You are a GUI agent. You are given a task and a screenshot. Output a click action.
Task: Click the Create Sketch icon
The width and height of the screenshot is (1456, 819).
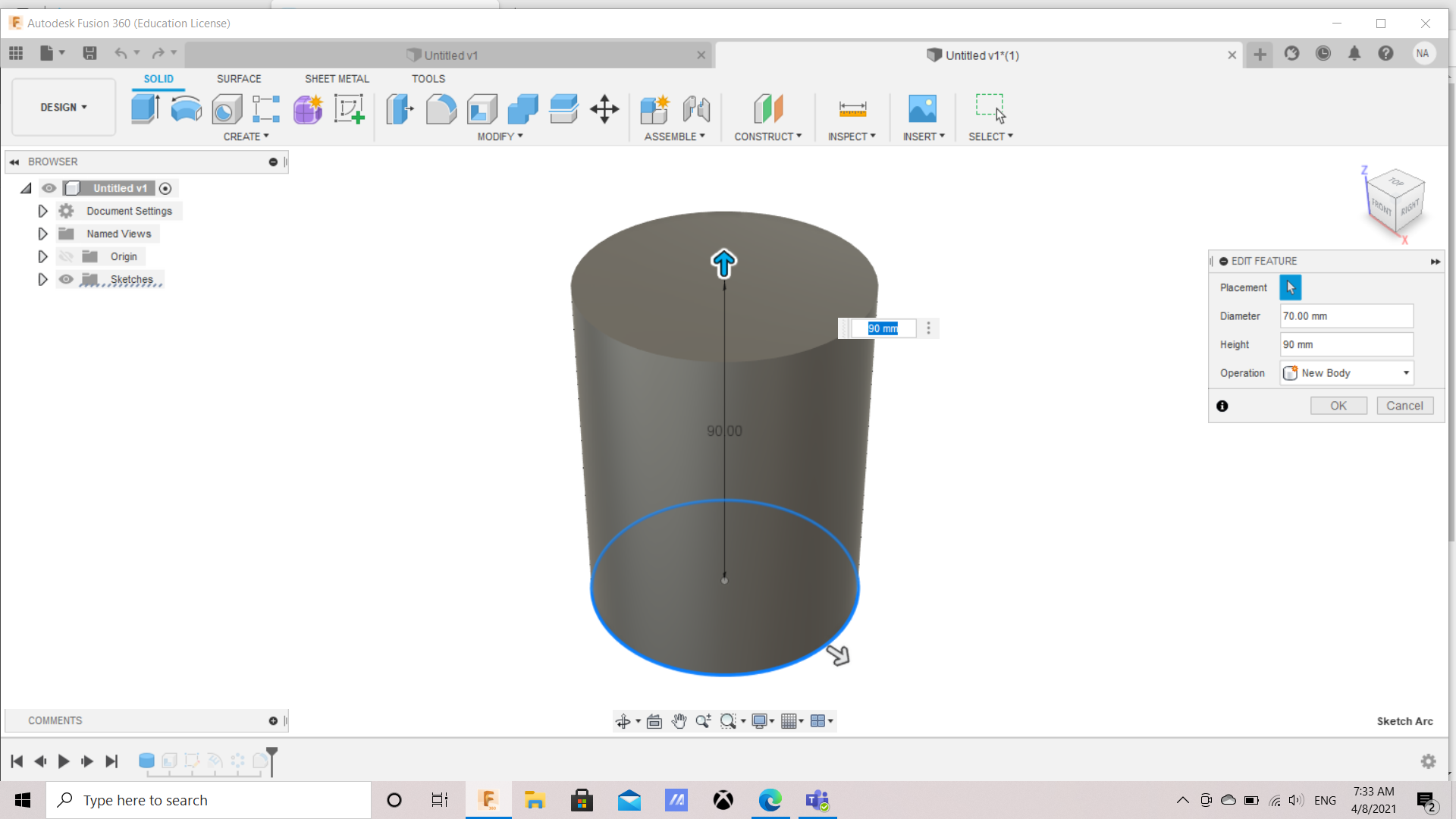(x=349, y=108)
